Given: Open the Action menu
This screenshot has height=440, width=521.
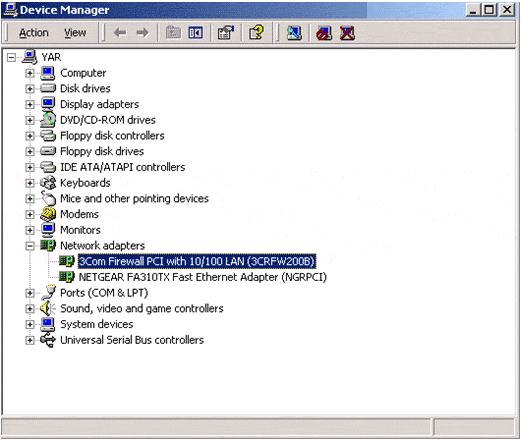Looking at the screenshot, I should 34,33.
